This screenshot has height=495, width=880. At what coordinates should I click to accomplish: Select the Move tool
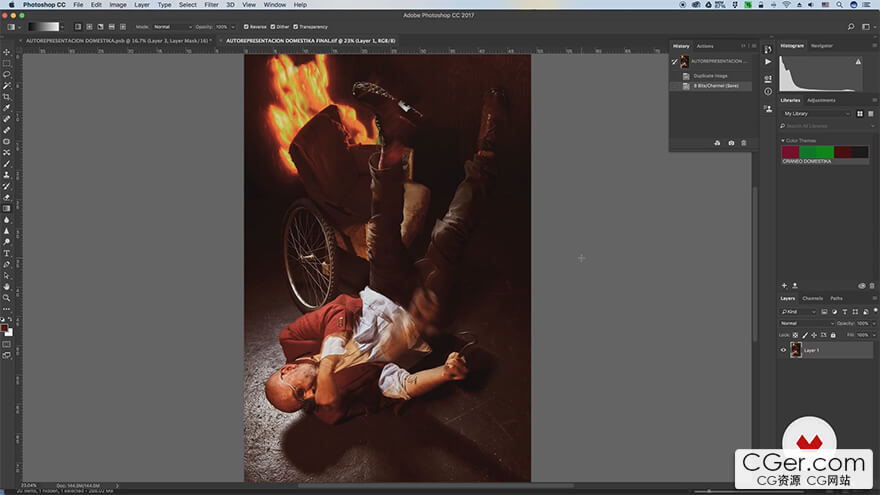click(7, 52)
